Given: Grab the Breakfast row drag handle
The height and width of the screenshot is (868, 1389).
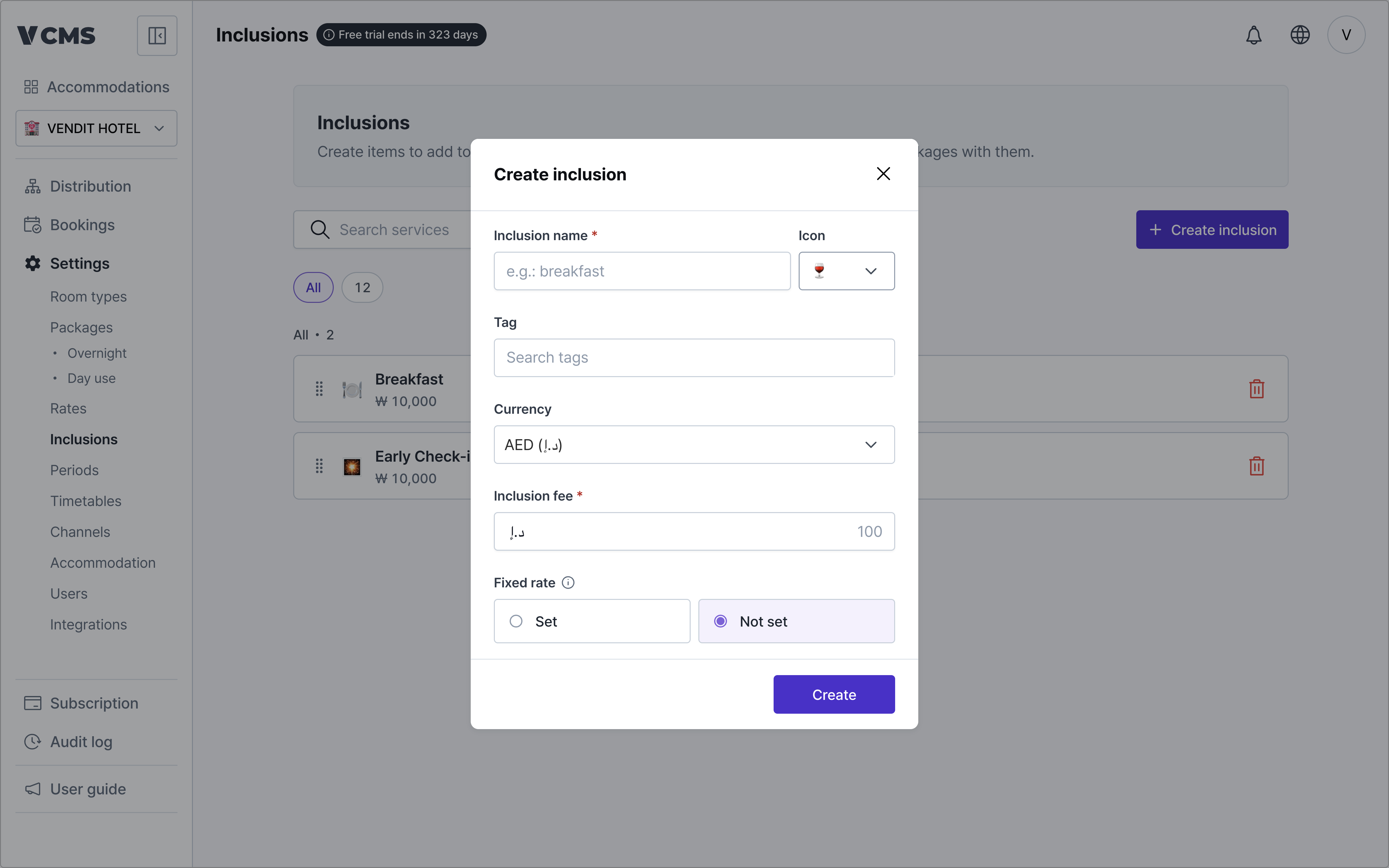Looking at the screenshot, I should coord(319,389).
